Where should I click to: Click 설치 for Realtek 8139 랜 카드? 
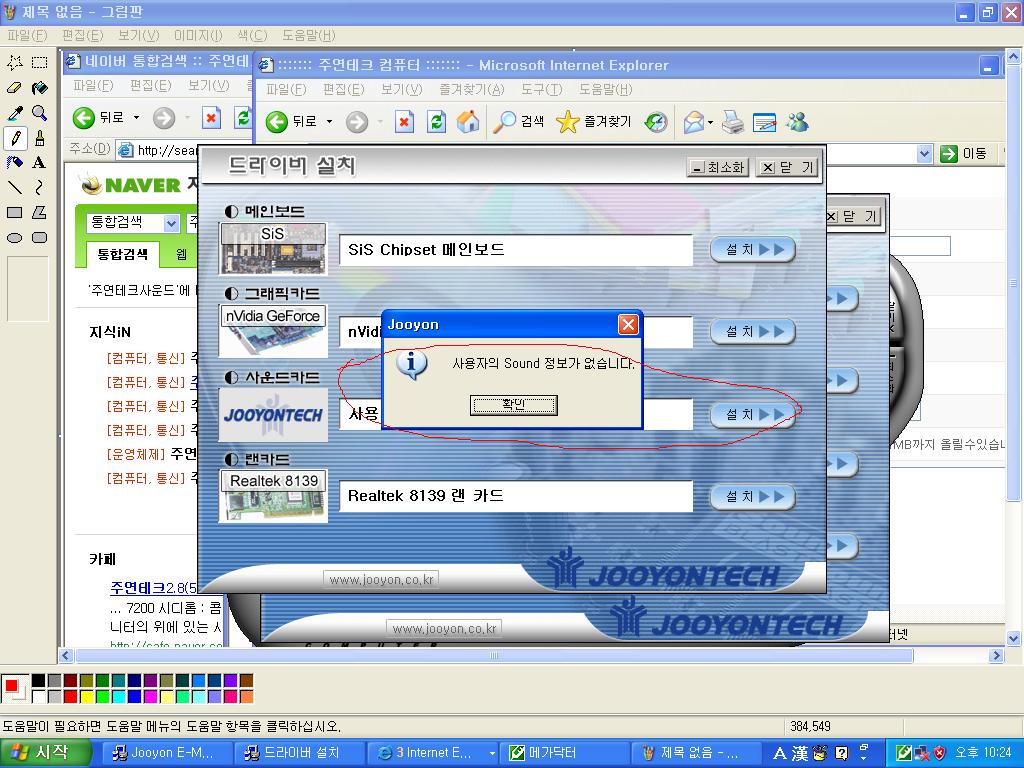tap(753, 496)
